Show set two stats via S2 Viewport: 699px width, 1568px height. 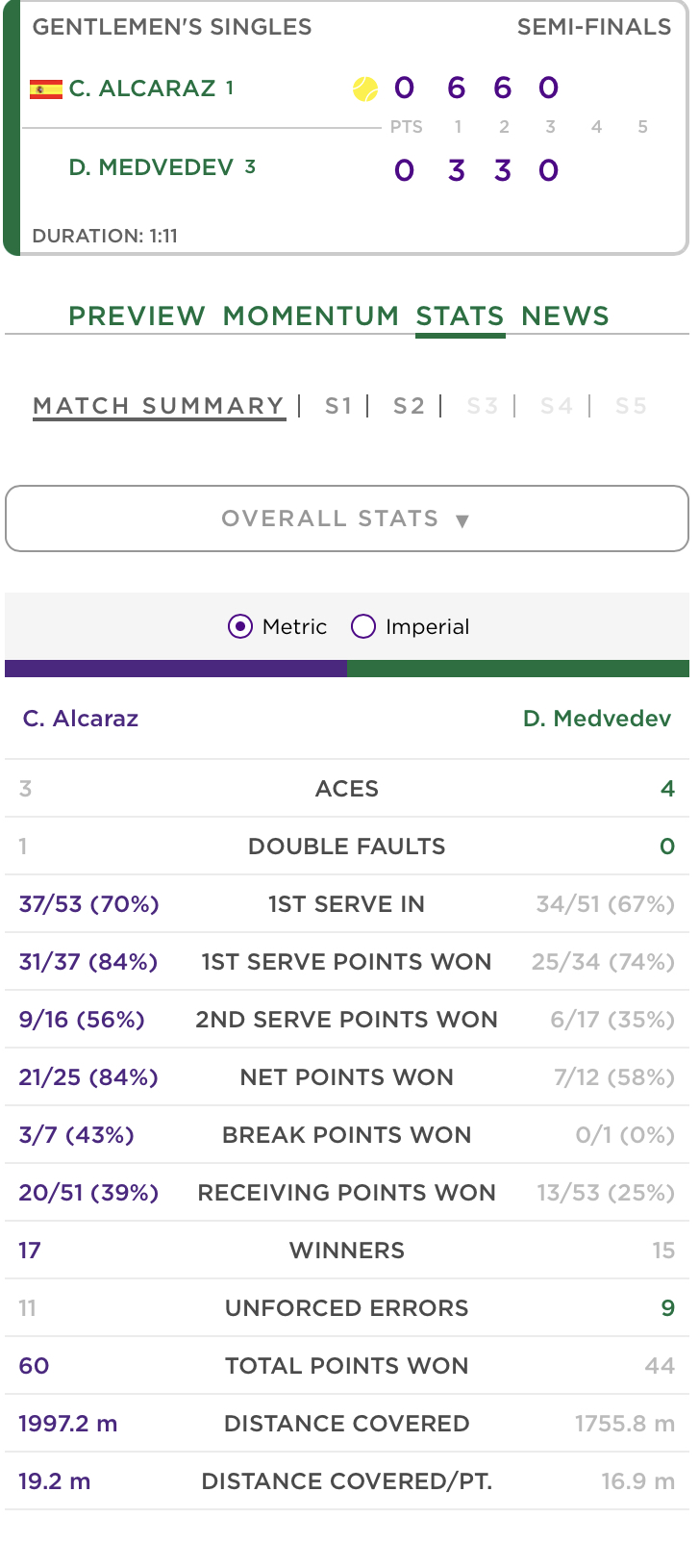(x=409, y=406)
